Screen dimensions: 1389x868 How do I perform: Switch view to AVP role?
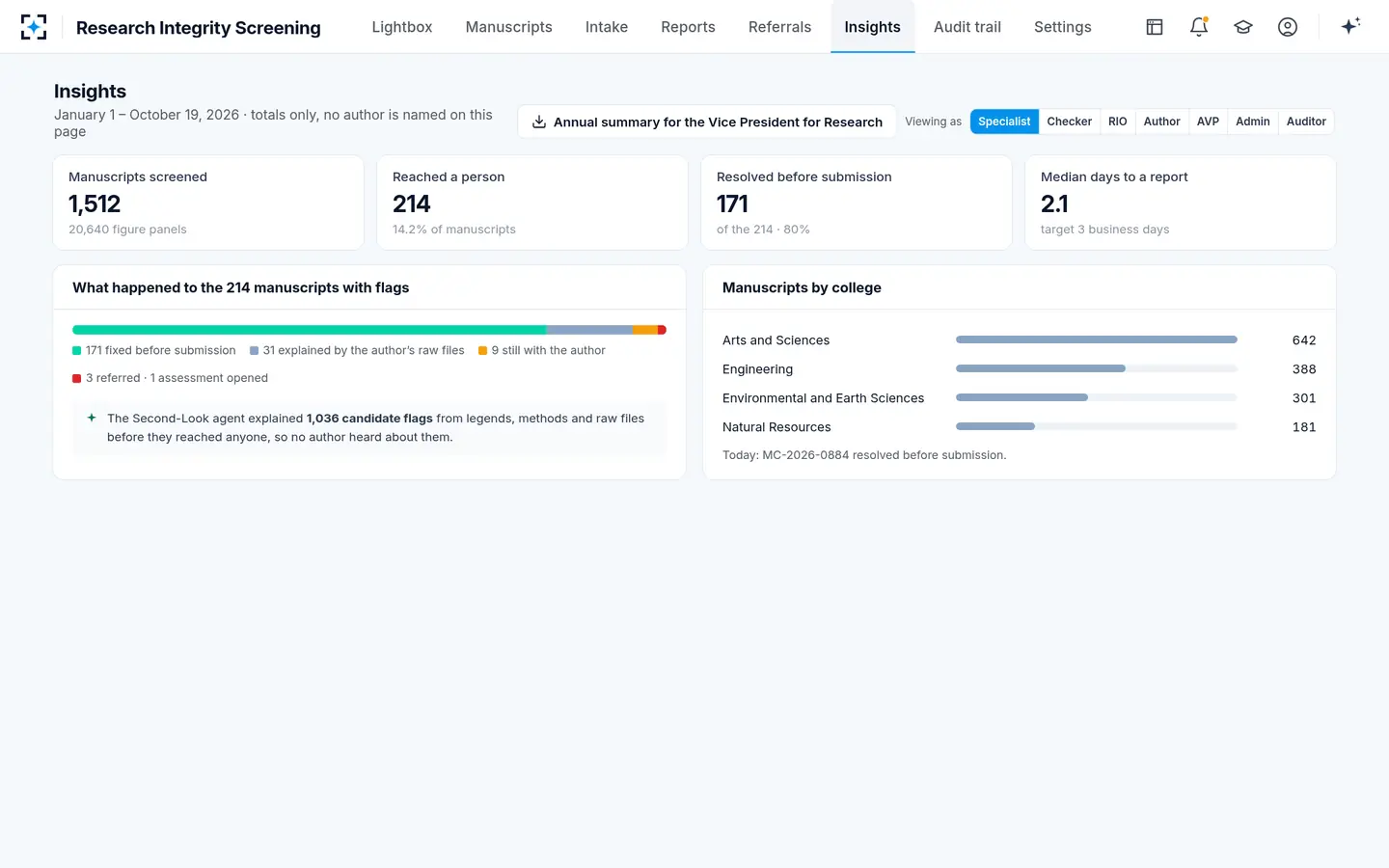click(x=1208, y=122)
